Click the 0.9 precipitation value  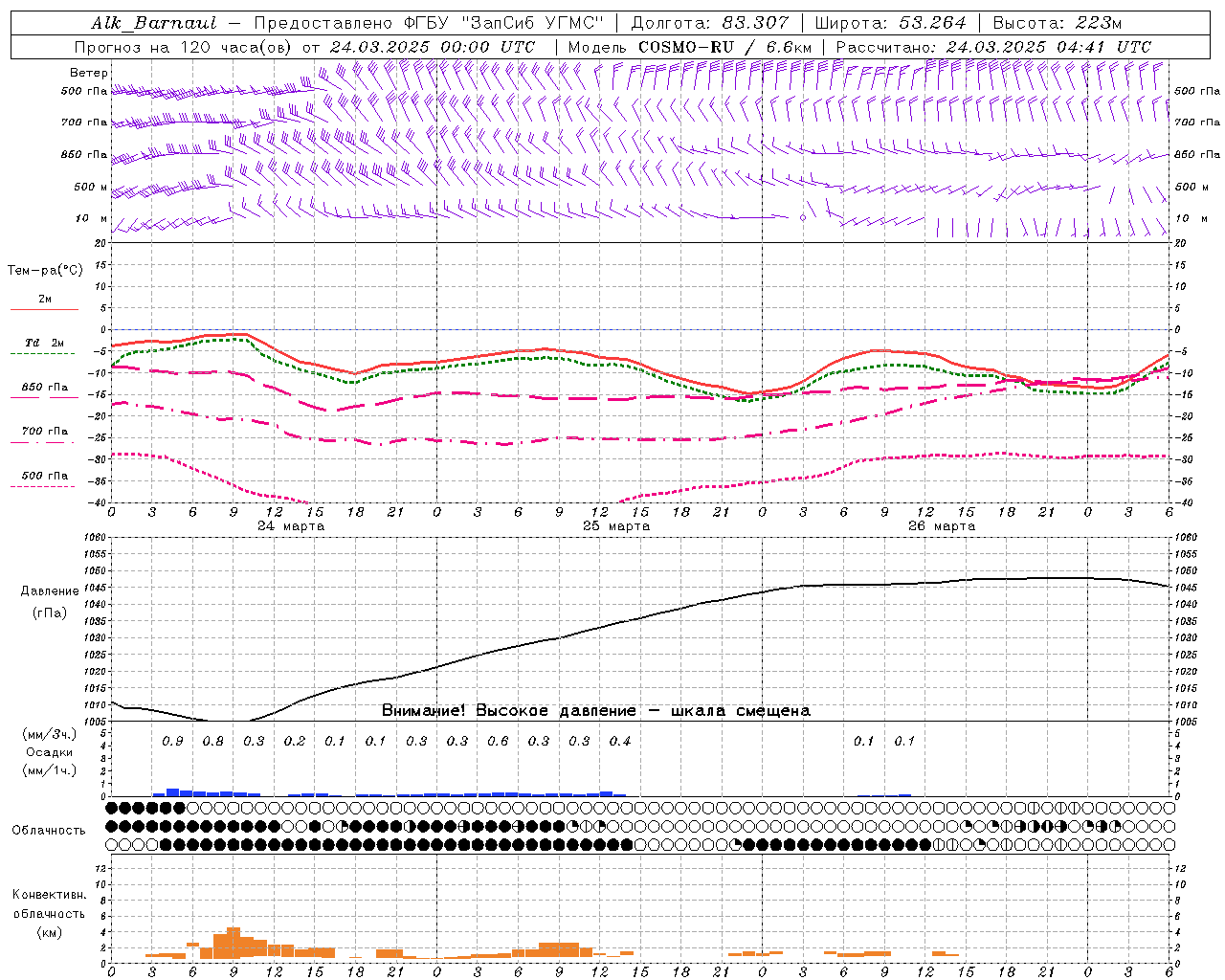tap(172, 742)
